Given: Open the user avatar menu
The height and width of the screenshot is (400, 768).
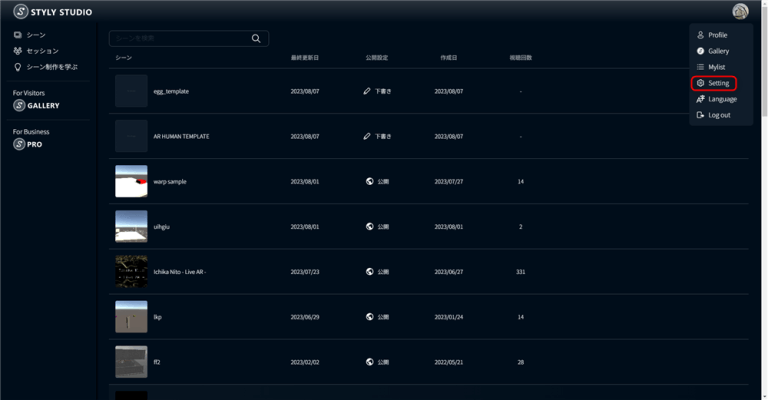Looking at the screenshot, I should coord(740,12).
